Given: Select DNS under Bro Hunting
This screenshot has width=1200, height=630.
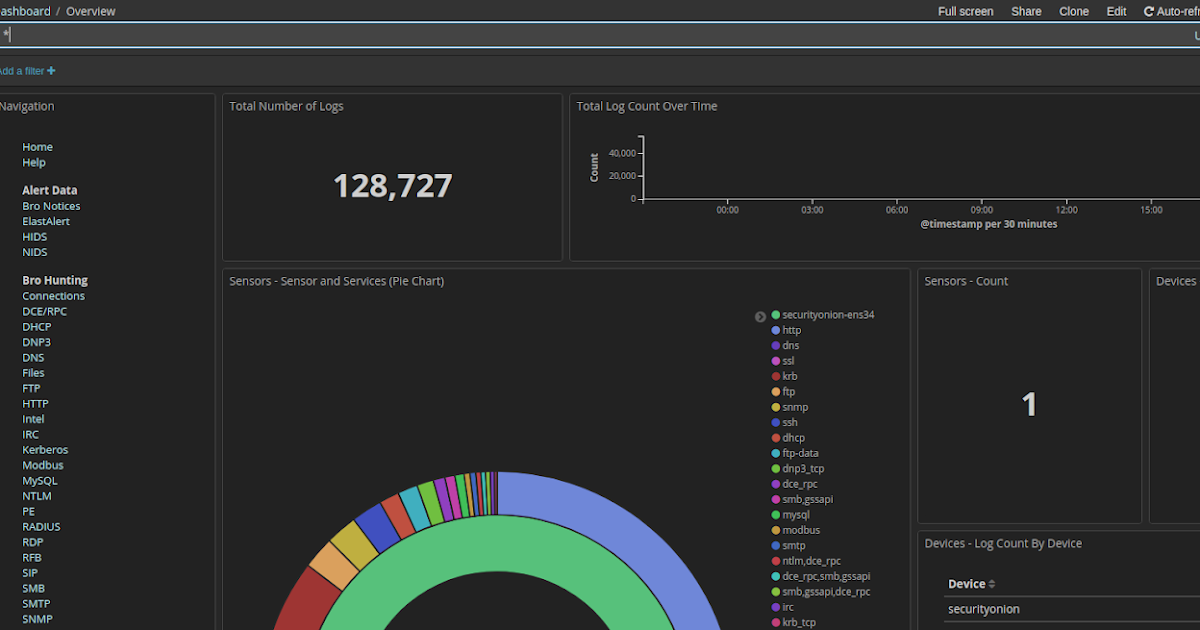Looking at the screenshot, I should (x=33, y=357).
